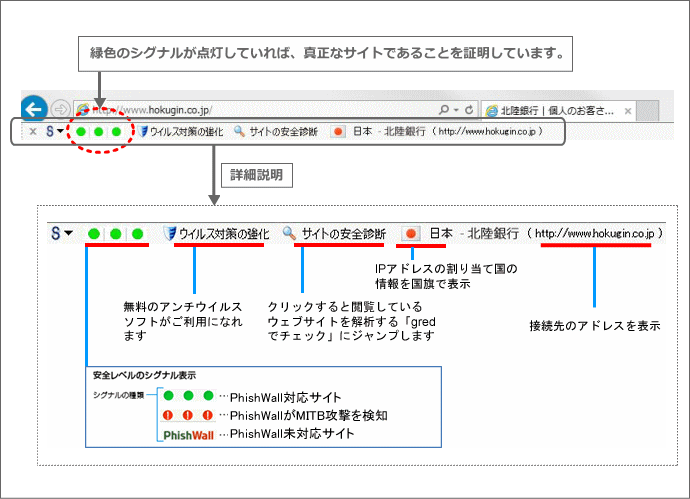Click the S logo in the browser toolbar

[50, 131]
